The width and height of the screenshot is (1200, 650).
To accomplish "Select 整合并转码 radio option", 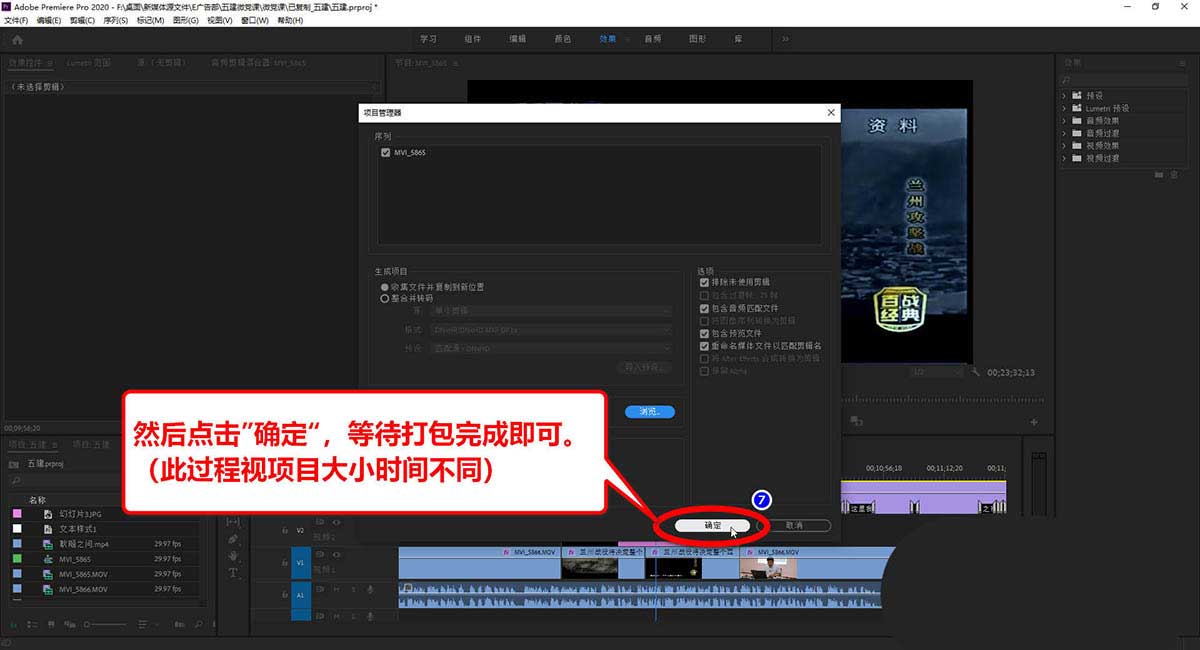I will coord(384,298).
